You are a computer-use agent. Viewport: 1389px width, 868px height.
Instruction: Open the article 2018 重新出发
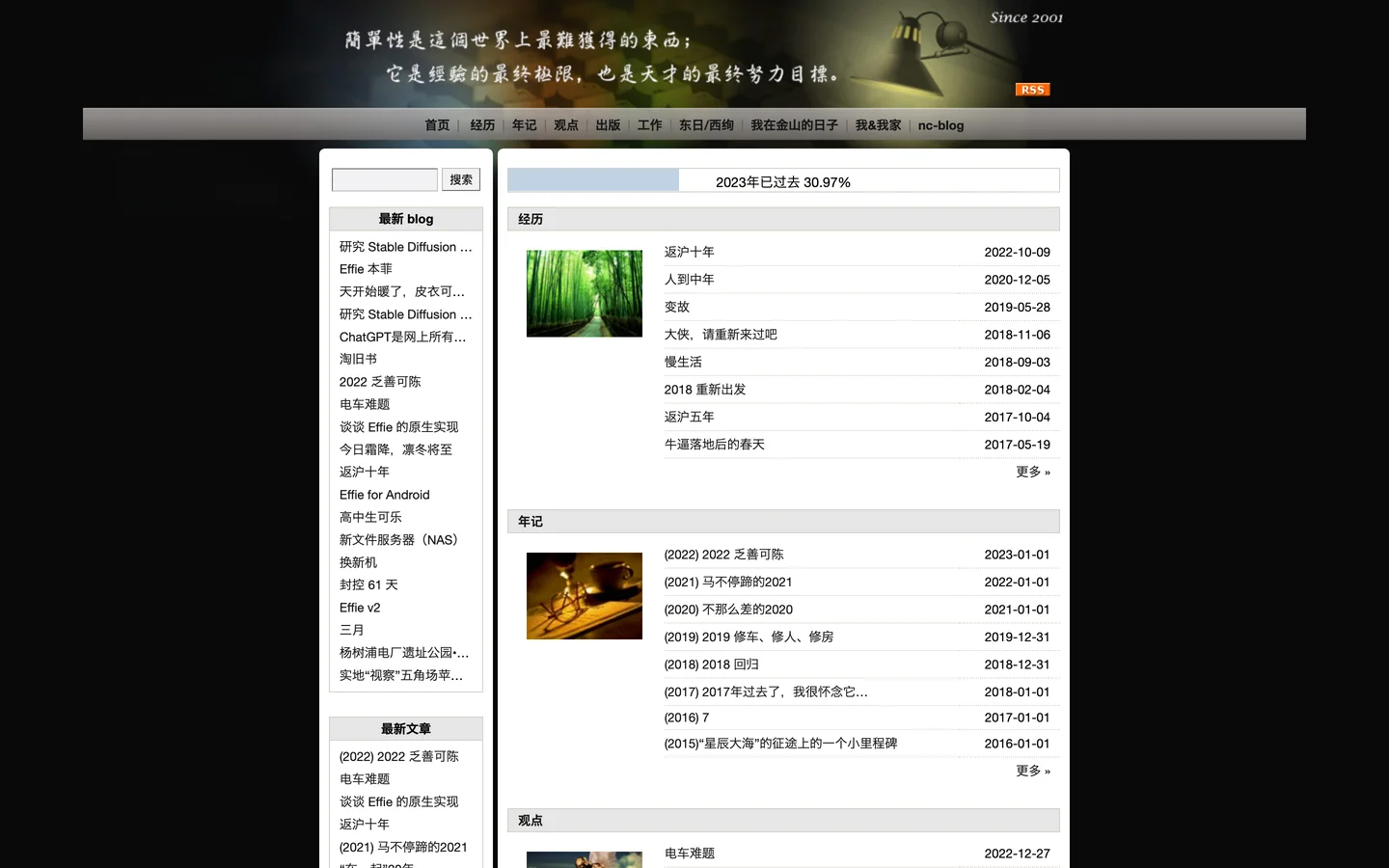click(705, 390)
